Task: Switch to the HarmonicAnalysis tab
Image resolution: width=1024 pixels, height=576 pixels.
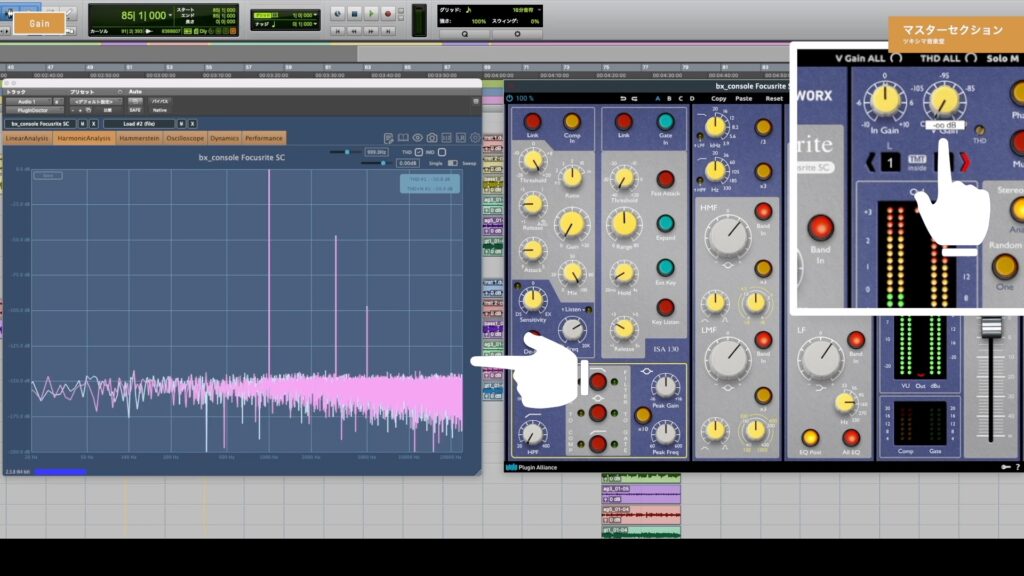Action: [x=84, y=138]
